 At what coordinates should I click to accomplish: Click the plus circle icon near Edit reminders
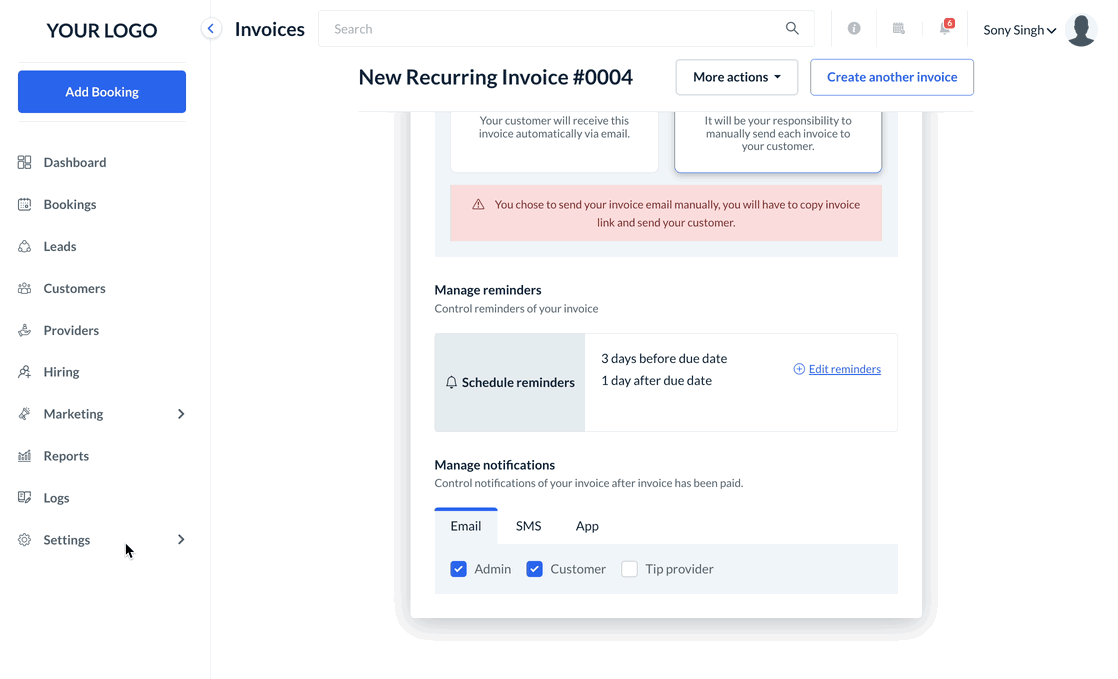click(799, 369)
